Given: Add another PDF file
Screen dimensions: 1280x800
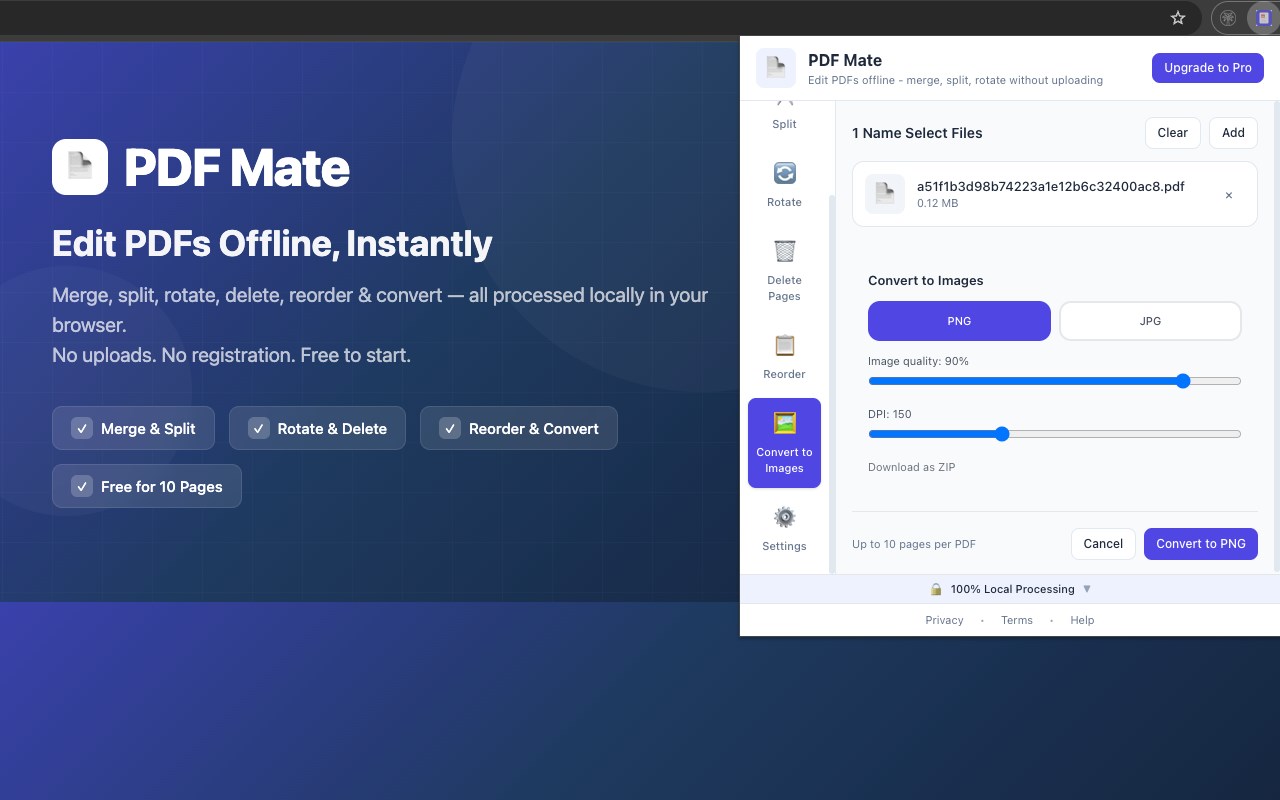Looking at the screenshot, I should (x=1233, y=133).
